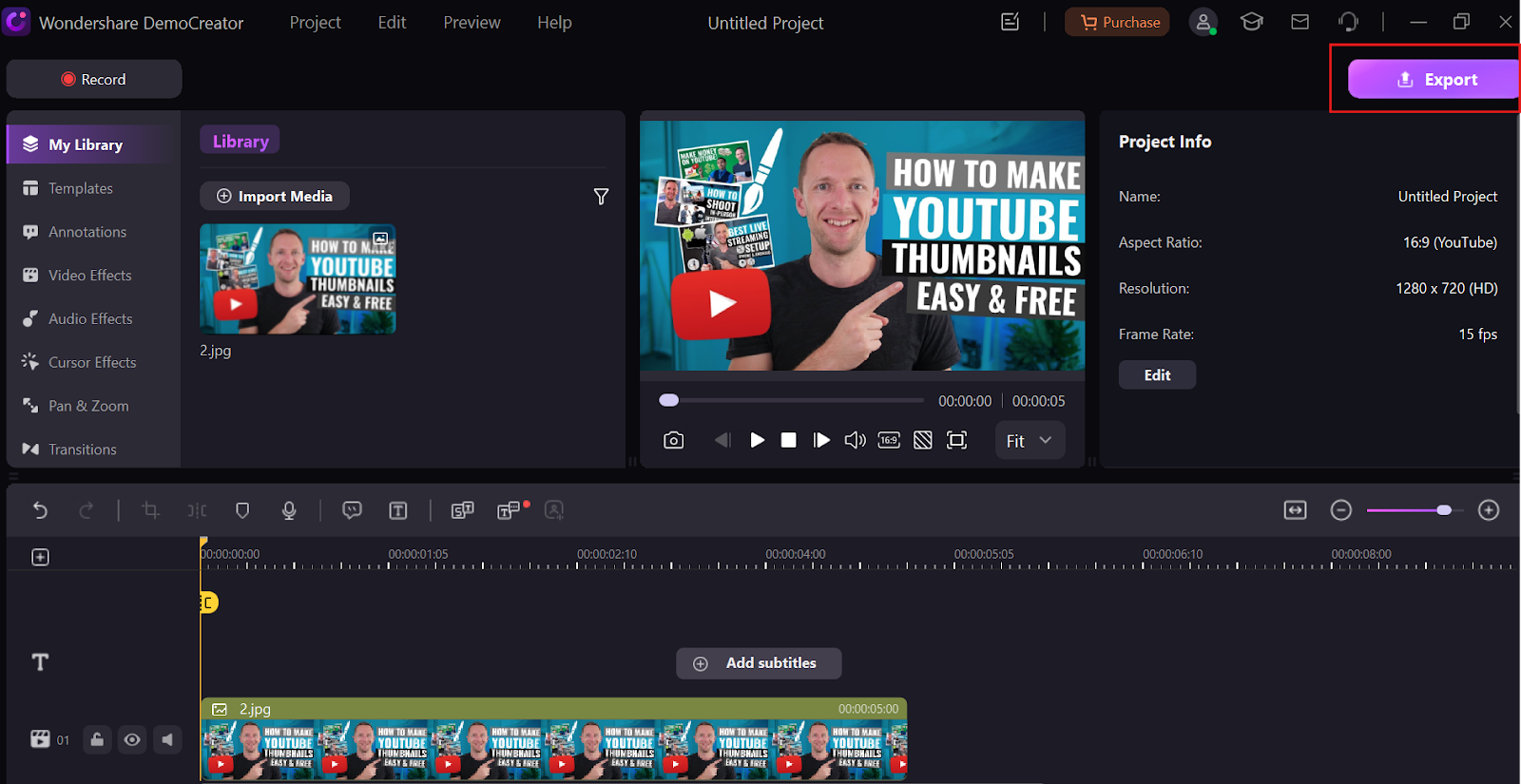The width and height of the screenshot is (1521, 784).
Task: Click the Purchase button
Action: coord(1117,22)
